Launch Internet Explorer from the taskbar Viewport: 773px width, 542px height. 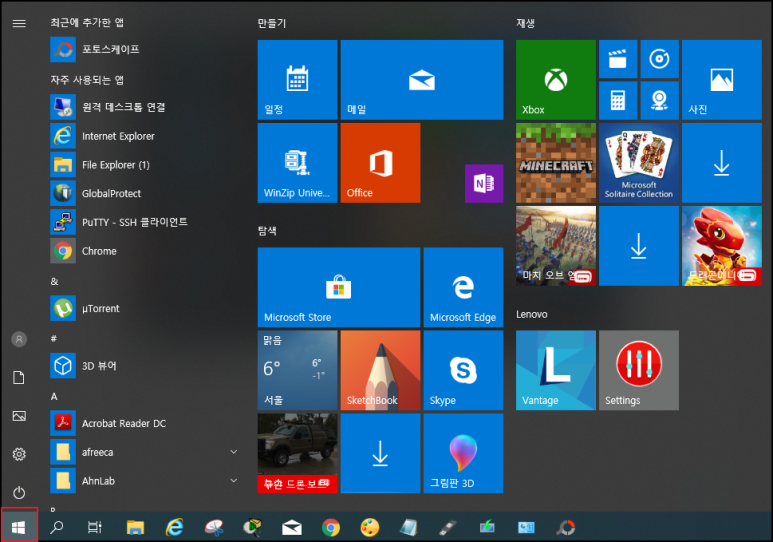point(174,527)
